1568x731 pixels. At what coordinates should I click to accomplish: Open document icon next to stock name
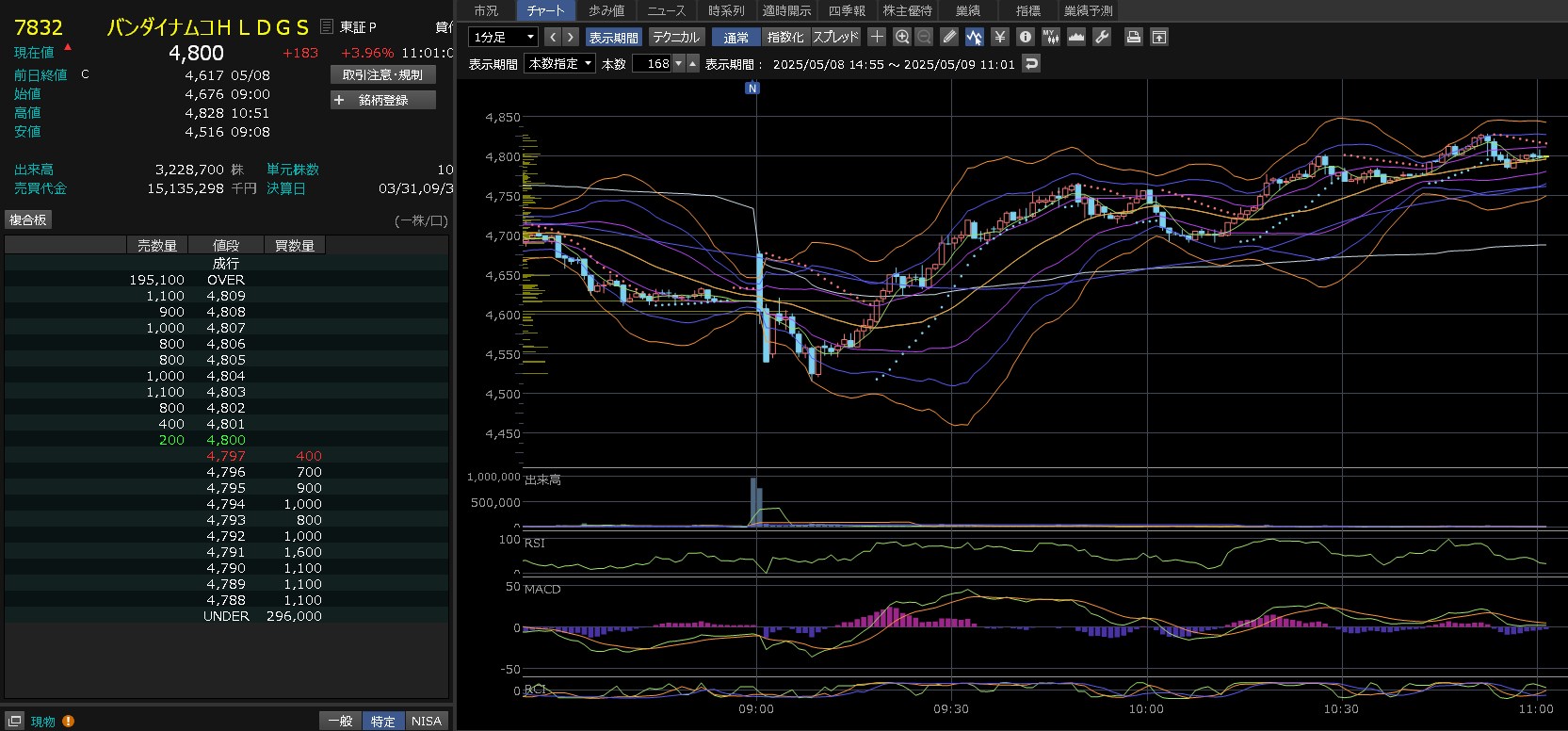pos(327,26)
